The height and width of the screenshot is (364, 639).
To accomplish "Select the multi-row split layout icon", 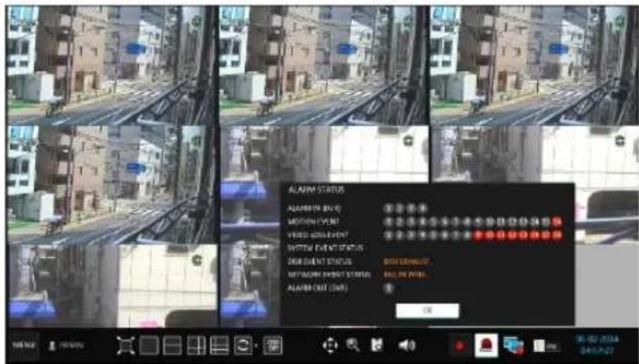I will pyautogui.click(x=219, y=346).
